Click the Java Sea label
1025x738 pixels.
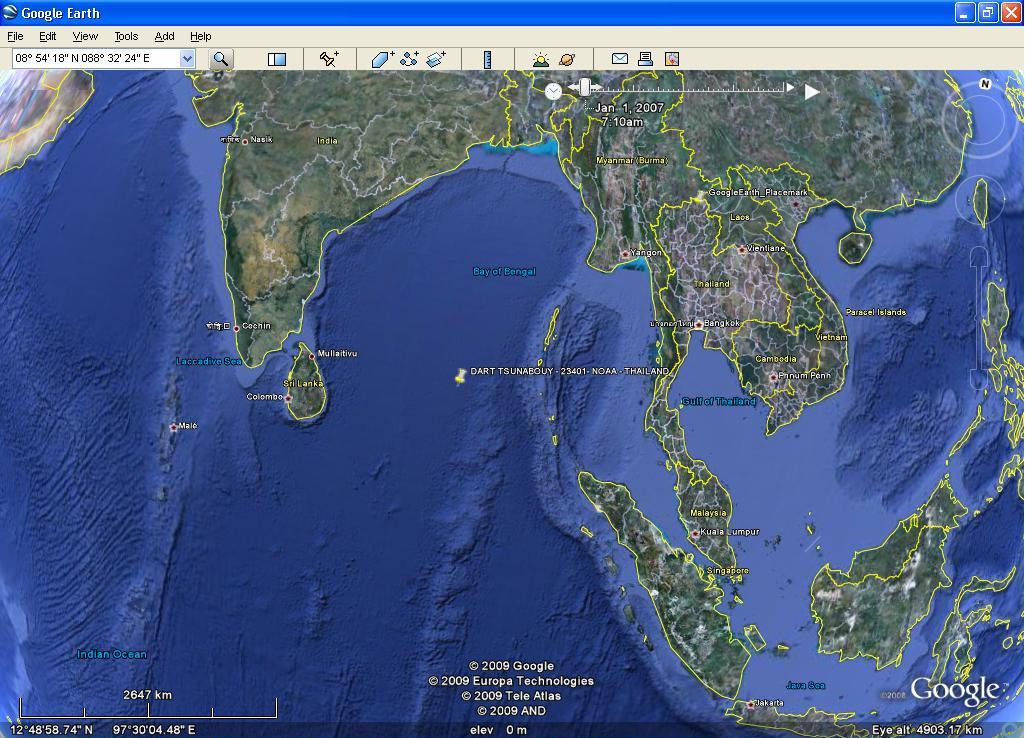click(x=805, y=685)
